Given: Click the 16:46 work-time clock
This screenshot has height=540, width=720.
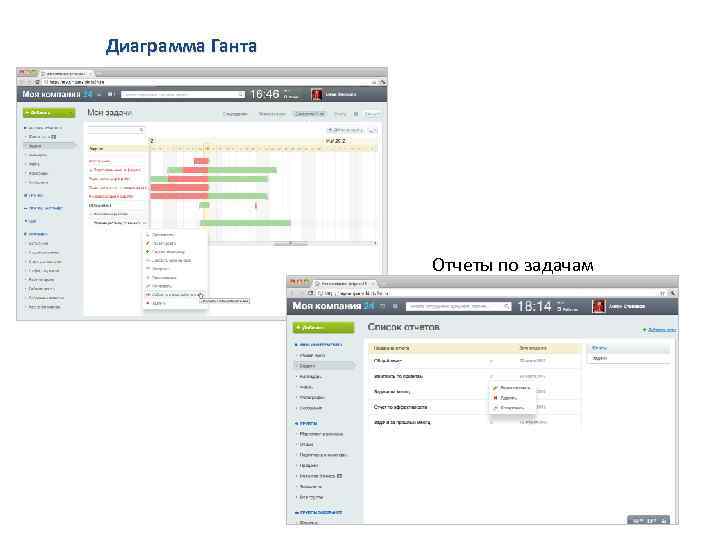Looking at the screenshot, I should tap(264, 94).
